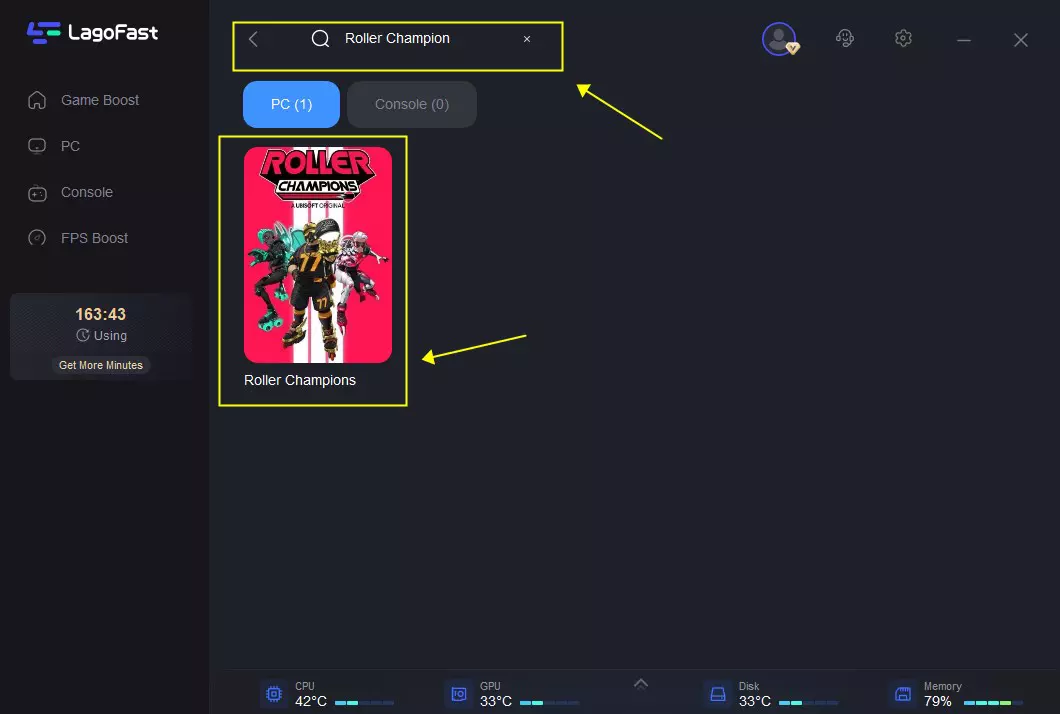Viewport: 1060px width, 714px height.
Task: Click the Game Boost home icon
Action: point(37,100)
